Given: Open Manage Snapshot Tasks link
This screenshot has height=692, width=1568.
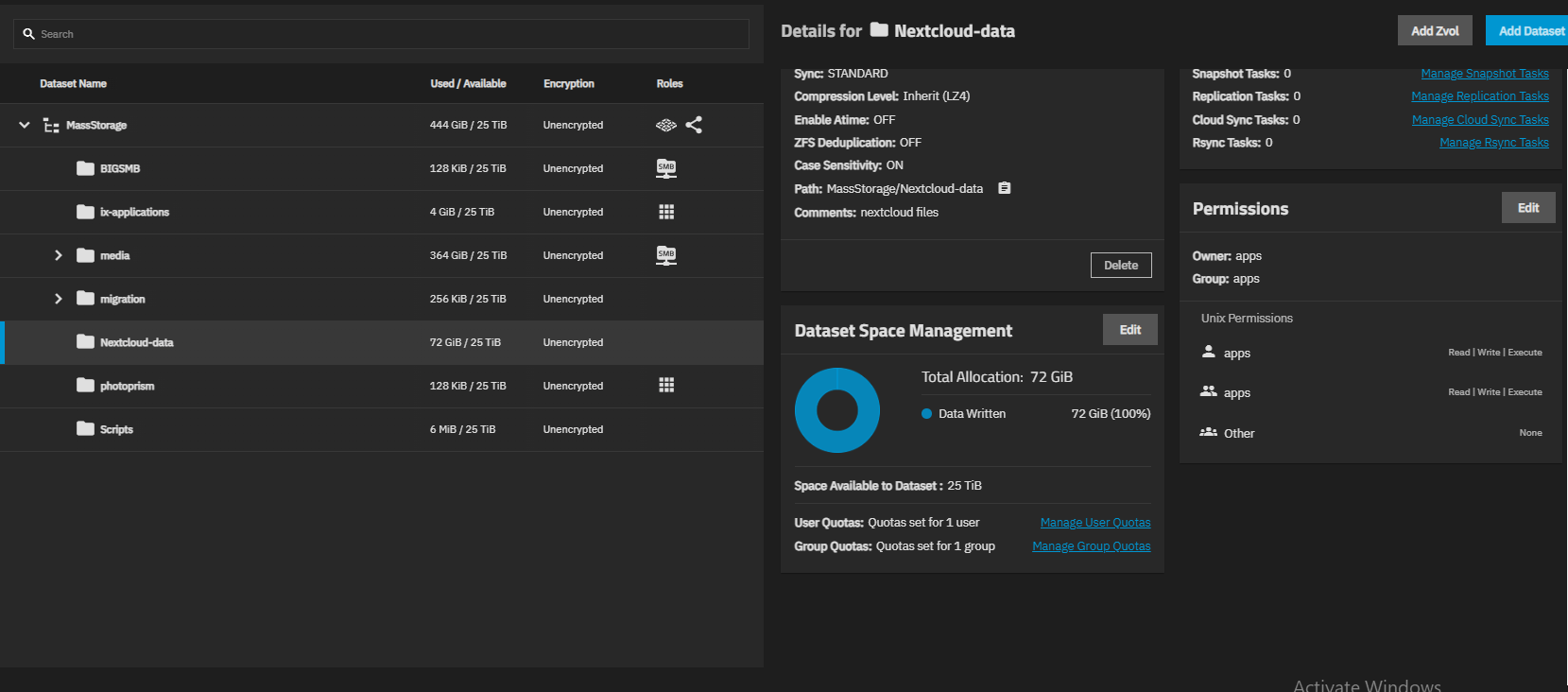Looking at the screenshot, I should point(1484,74).
